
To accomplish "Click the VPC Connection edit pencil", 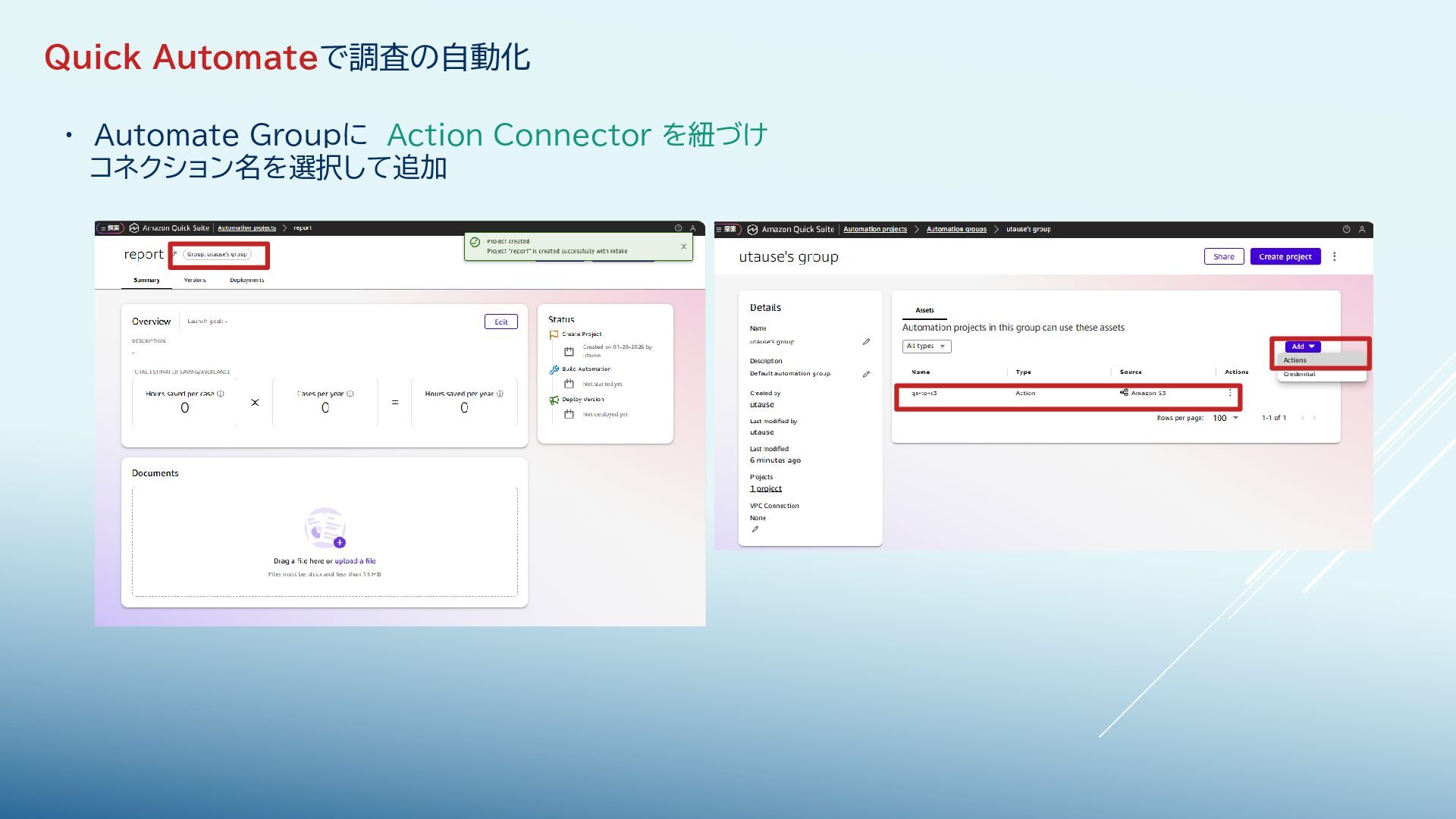I will [x=755, y=529].
